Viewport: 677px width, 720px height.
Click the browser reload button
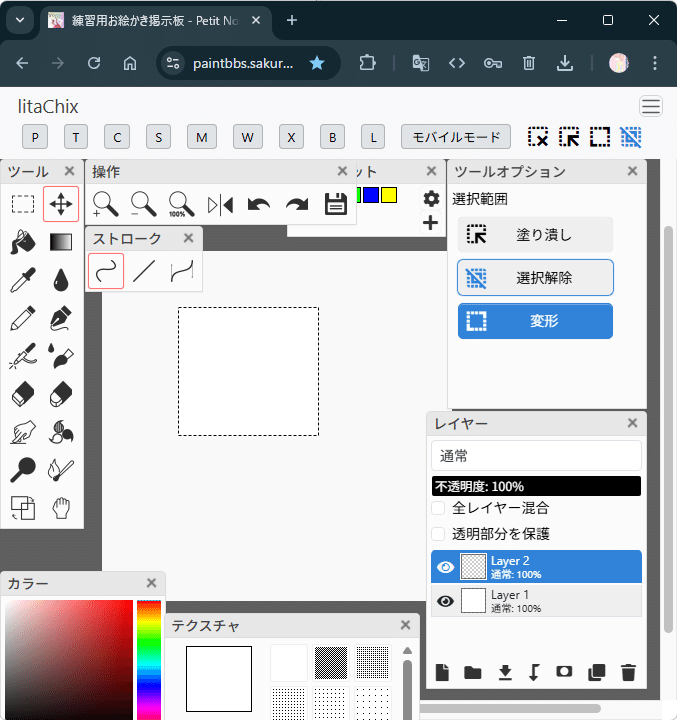point(94,63)
